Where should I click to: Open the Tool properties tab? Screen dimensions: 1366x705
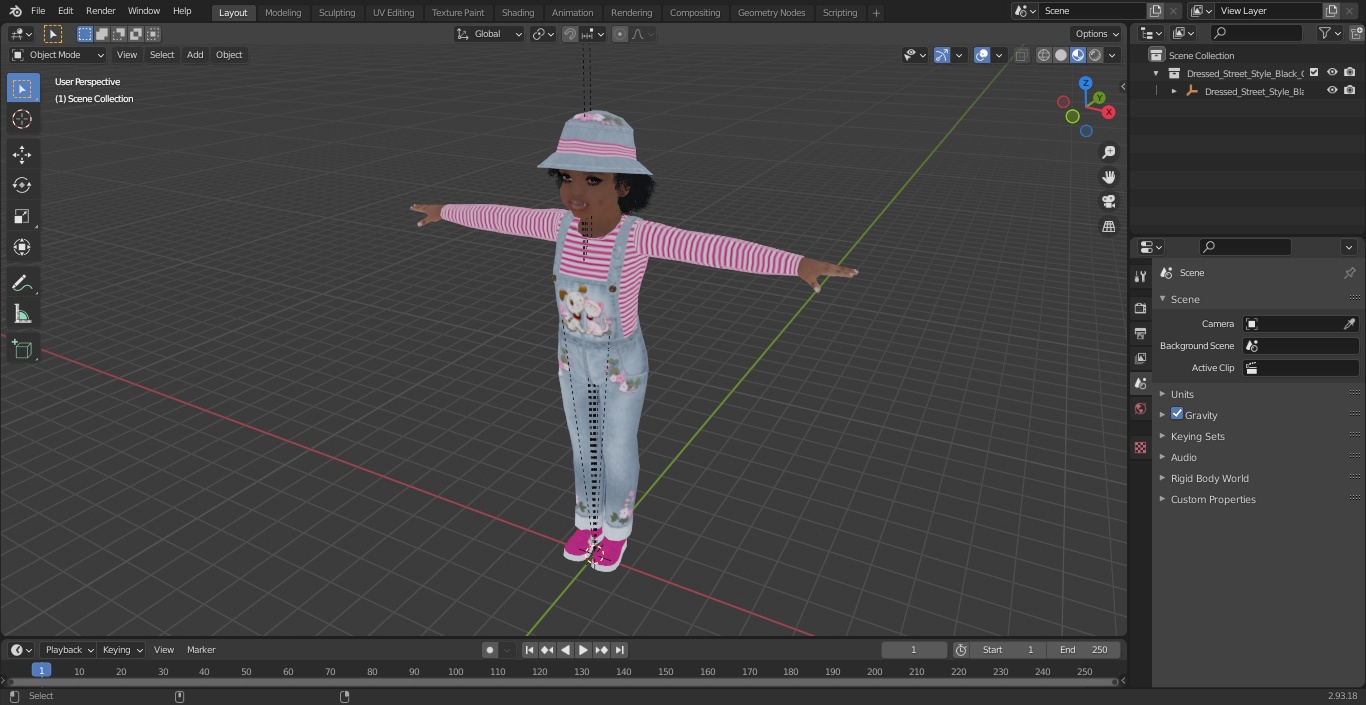[1140, 276]
